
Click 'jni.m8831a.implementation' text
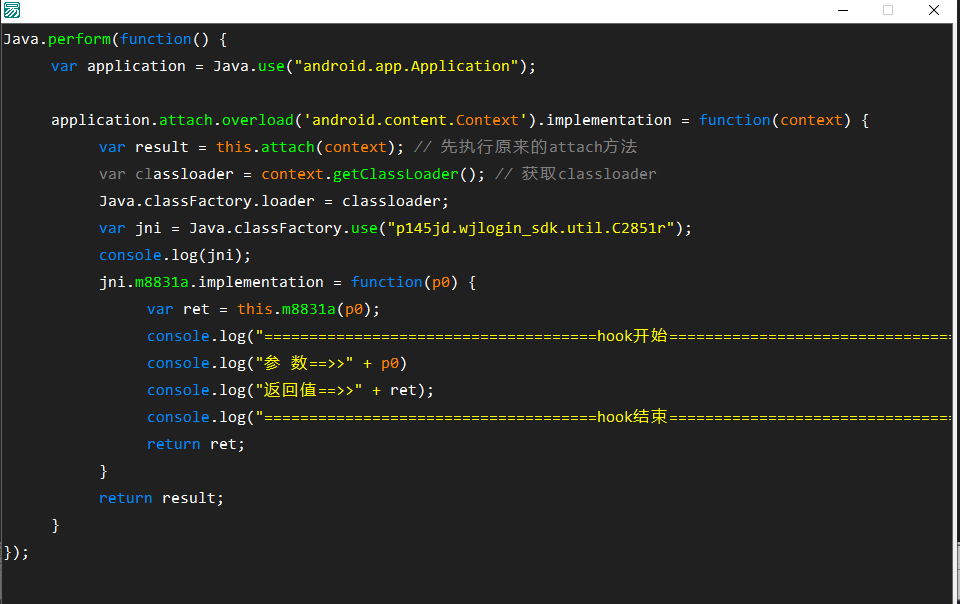211,282
